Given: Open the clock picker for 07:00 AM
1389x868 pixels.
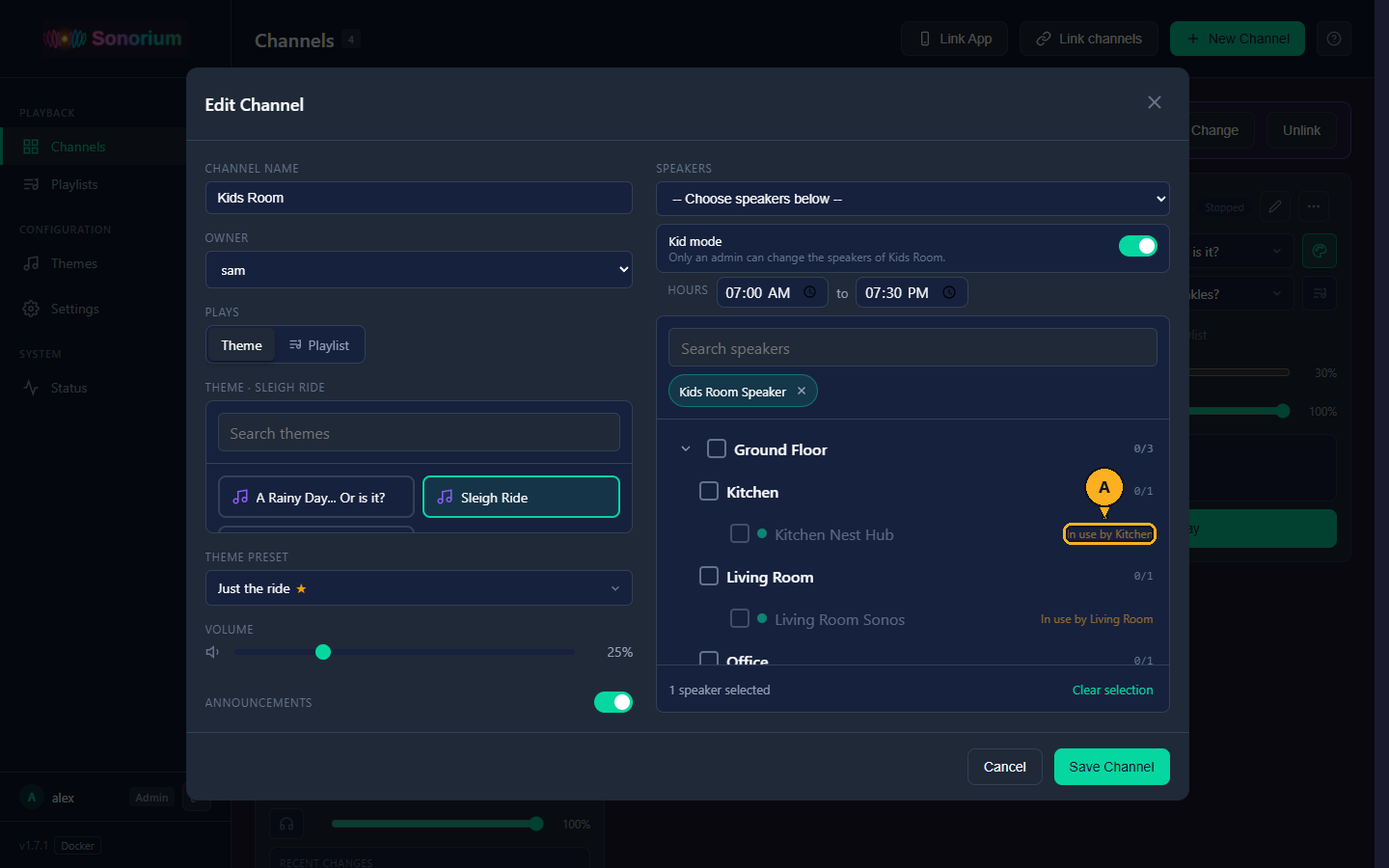Looking at the screenshot, I should coord(809,292).
